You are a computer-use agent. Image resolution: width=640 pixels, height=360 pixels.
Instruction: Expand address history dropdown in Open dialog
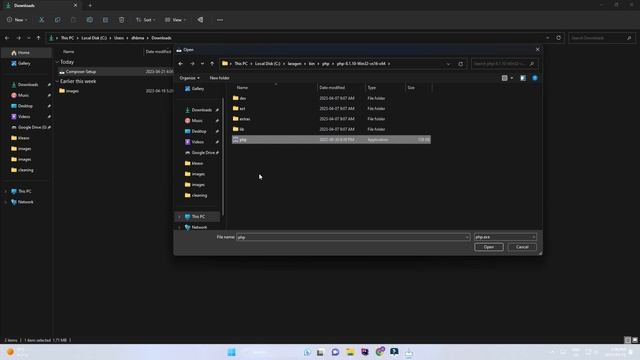coord(448,64)
